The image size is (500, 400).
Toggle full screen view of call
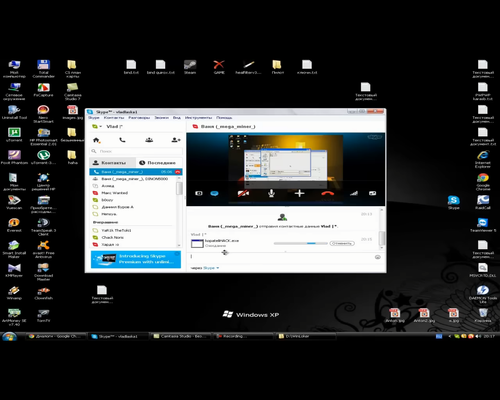(373, 193)
